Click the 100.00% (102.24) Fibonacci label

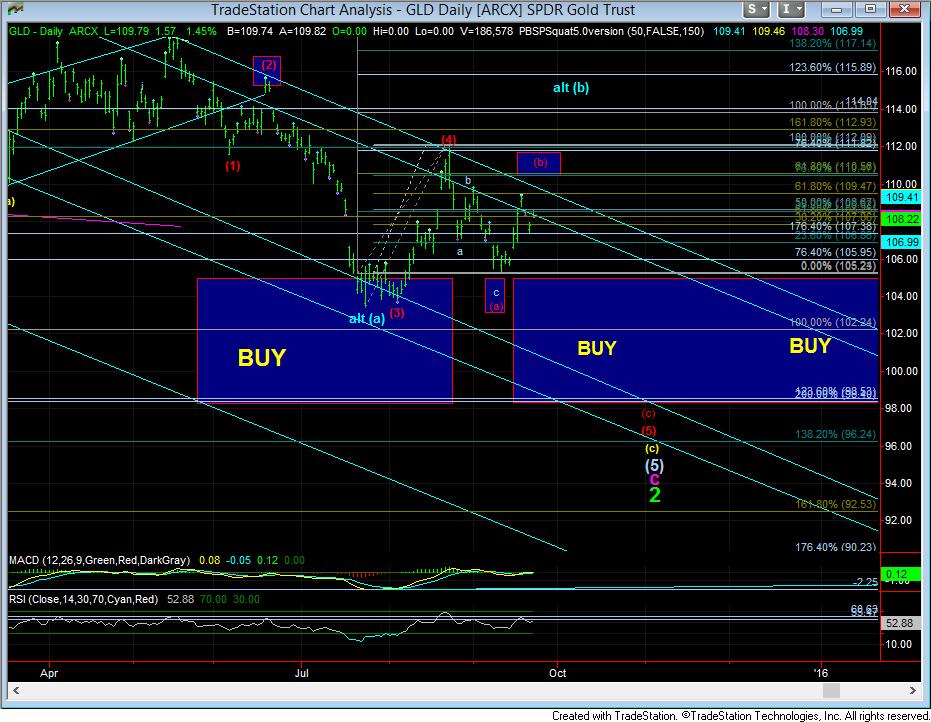[x=832, y=322]
